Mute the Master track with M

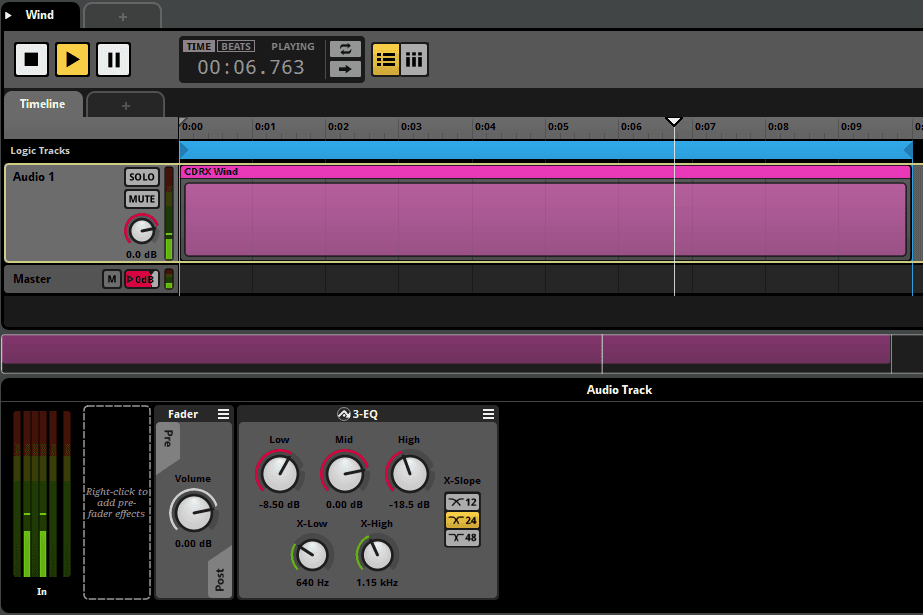point(112,279)
